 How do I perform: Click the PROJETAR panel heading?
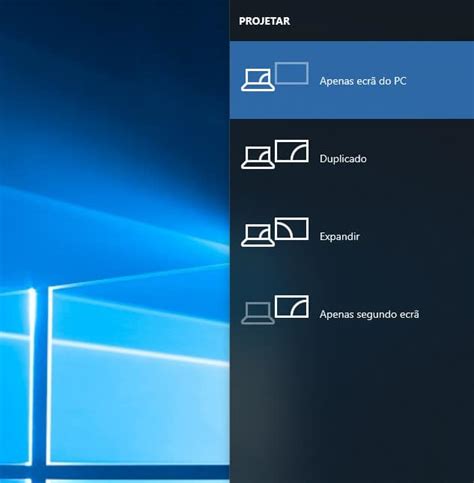(x=265, y=21)
